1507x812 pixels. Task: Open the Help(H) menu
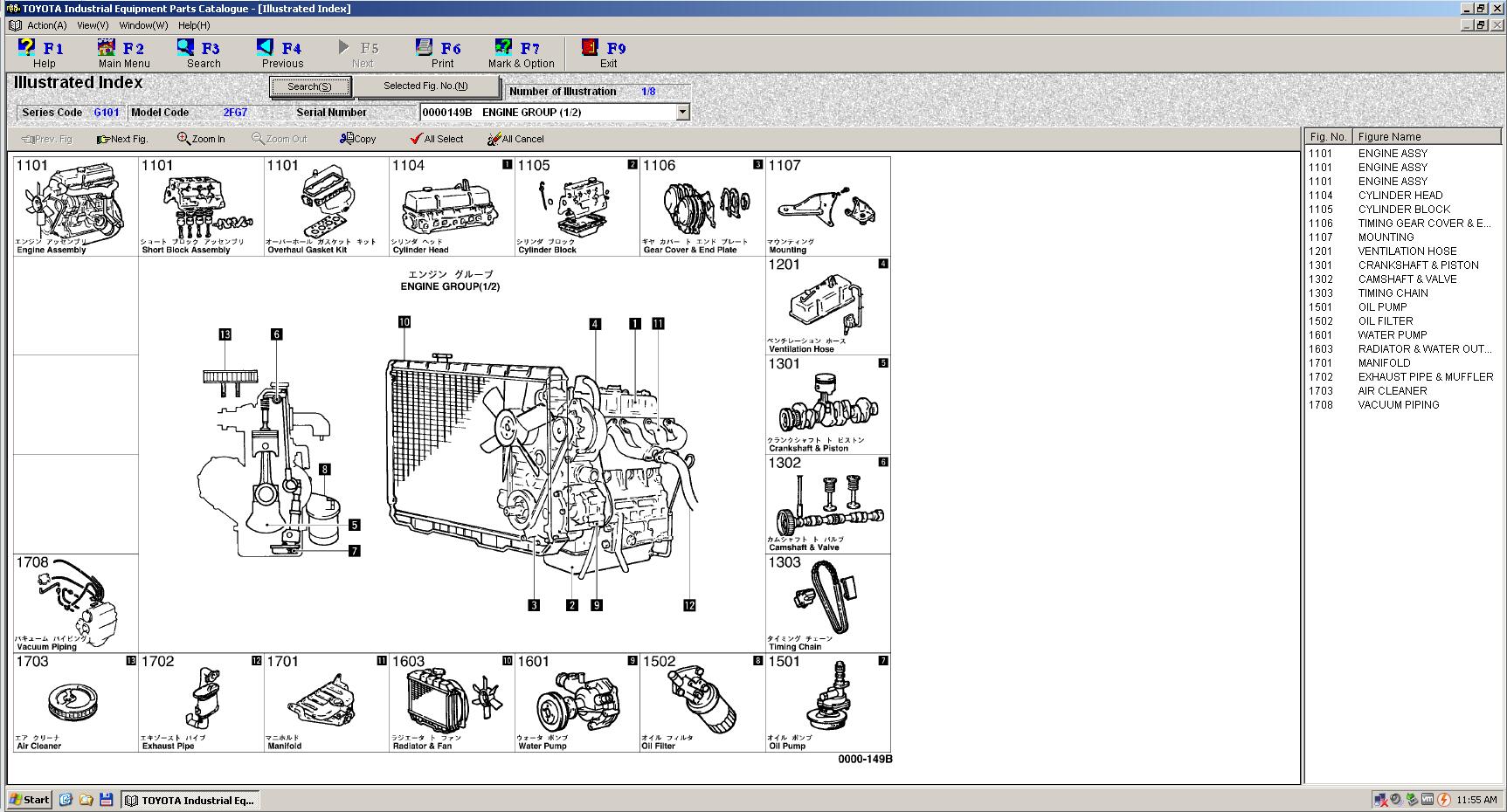coord(194,25)
